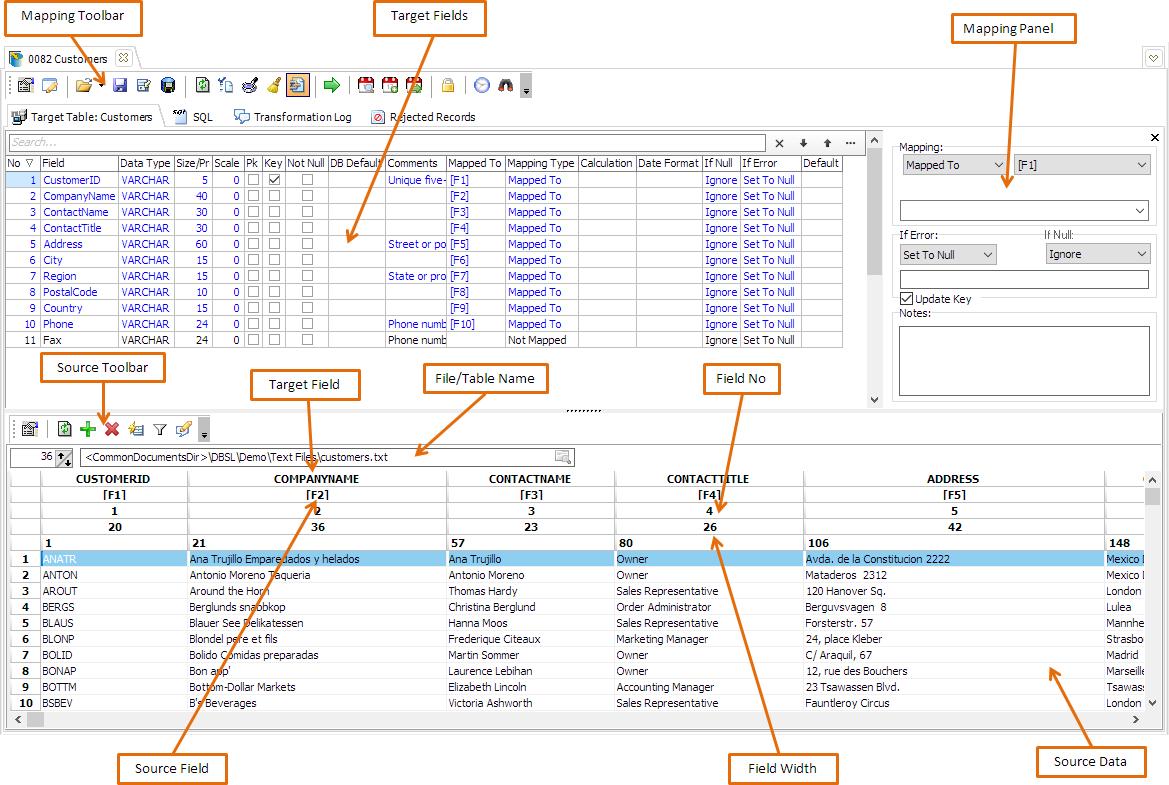
Task: Close the mapping panel with the X
Action: click(1155, 137)
